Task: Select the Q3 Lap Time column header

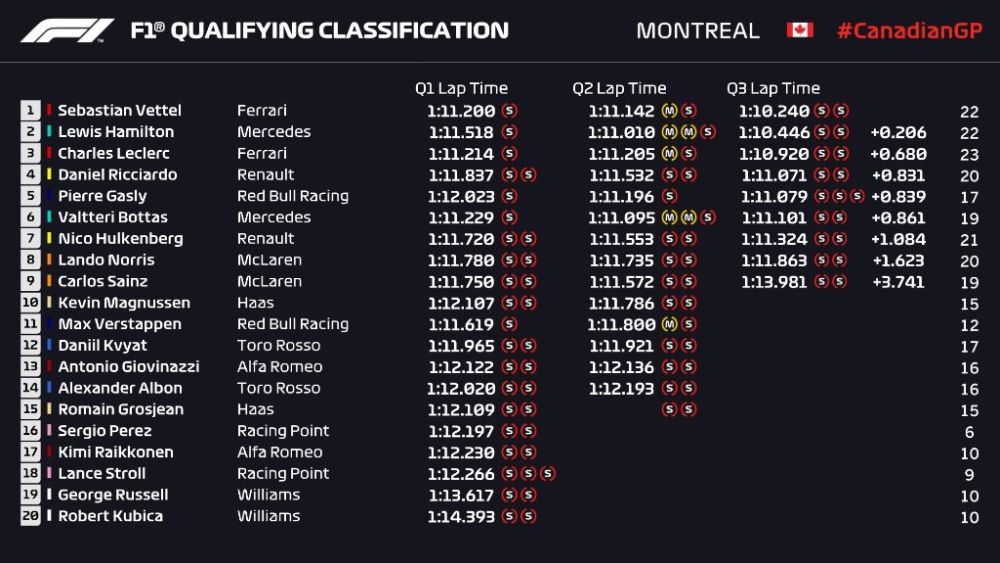Action: (x=773, y=88)
